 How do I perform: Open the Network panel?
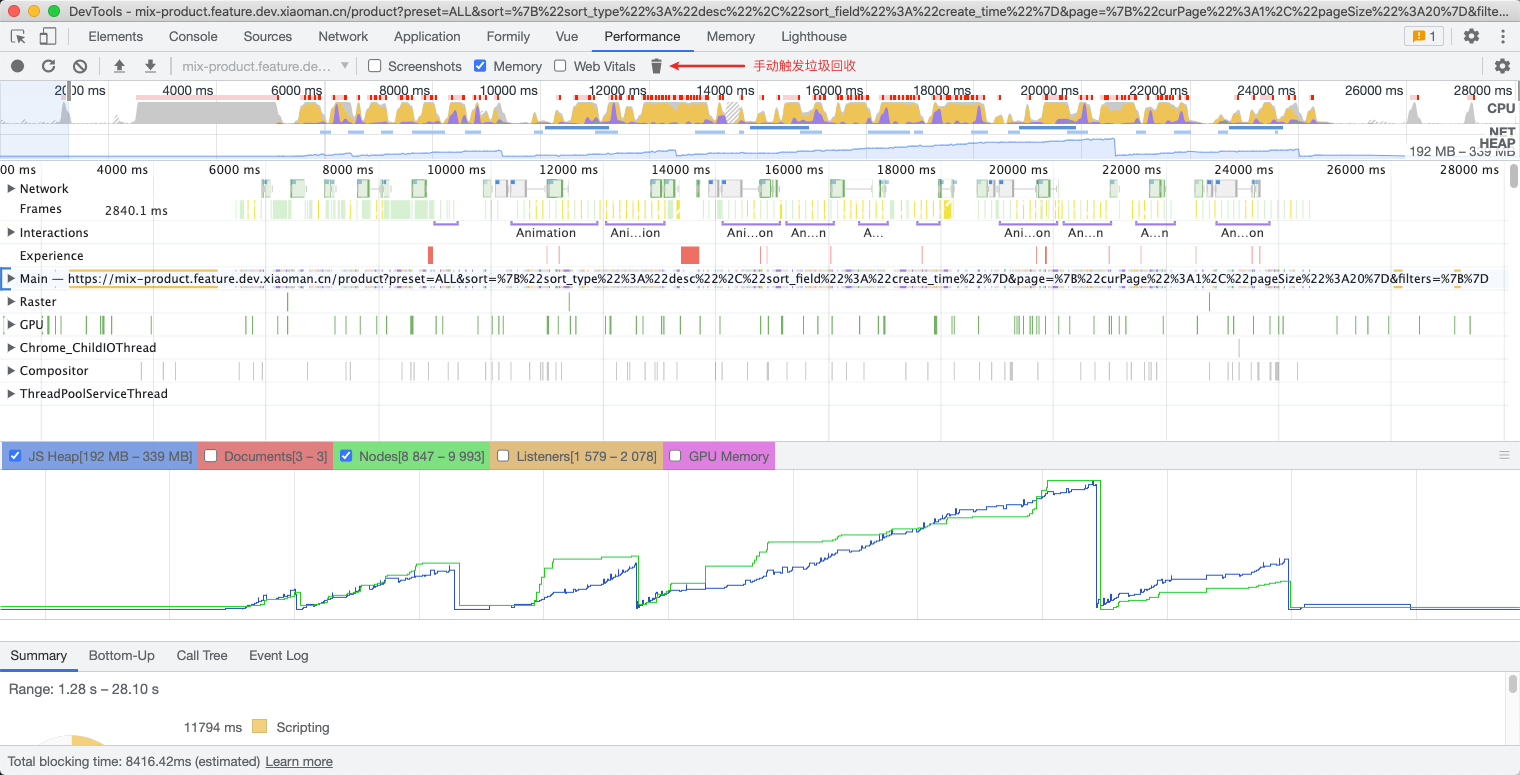pos(344,36)
